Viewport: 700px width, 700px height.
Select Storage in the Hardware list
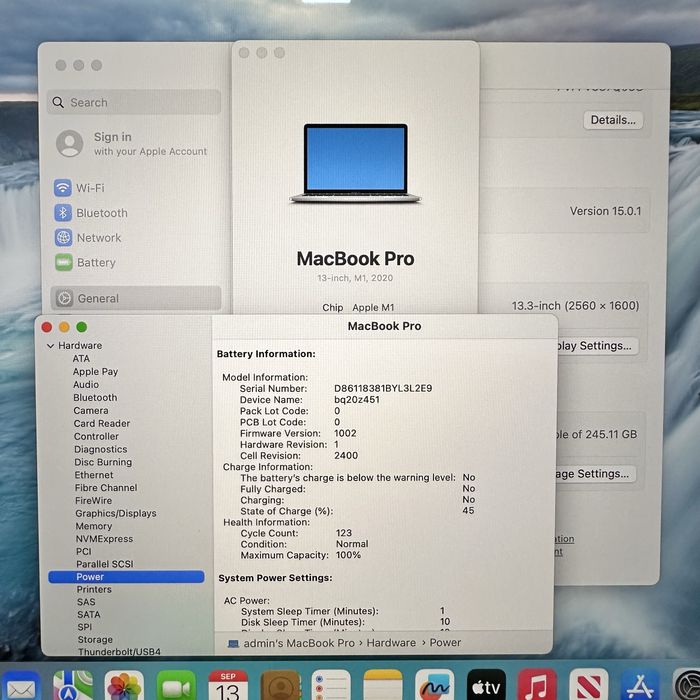(x=95, y=639)
